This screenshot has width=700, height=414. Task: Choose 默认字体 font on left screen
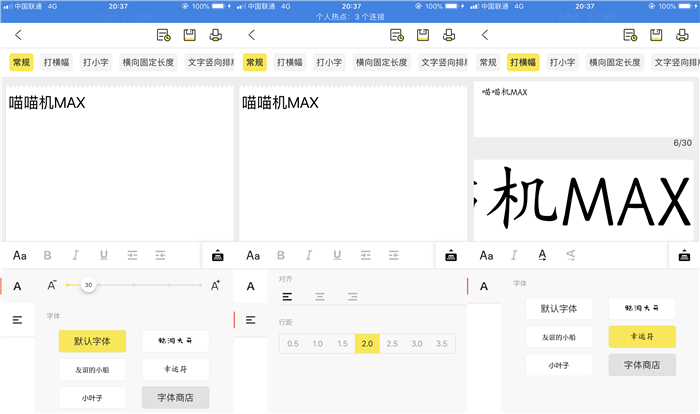(x=92, y=341)
